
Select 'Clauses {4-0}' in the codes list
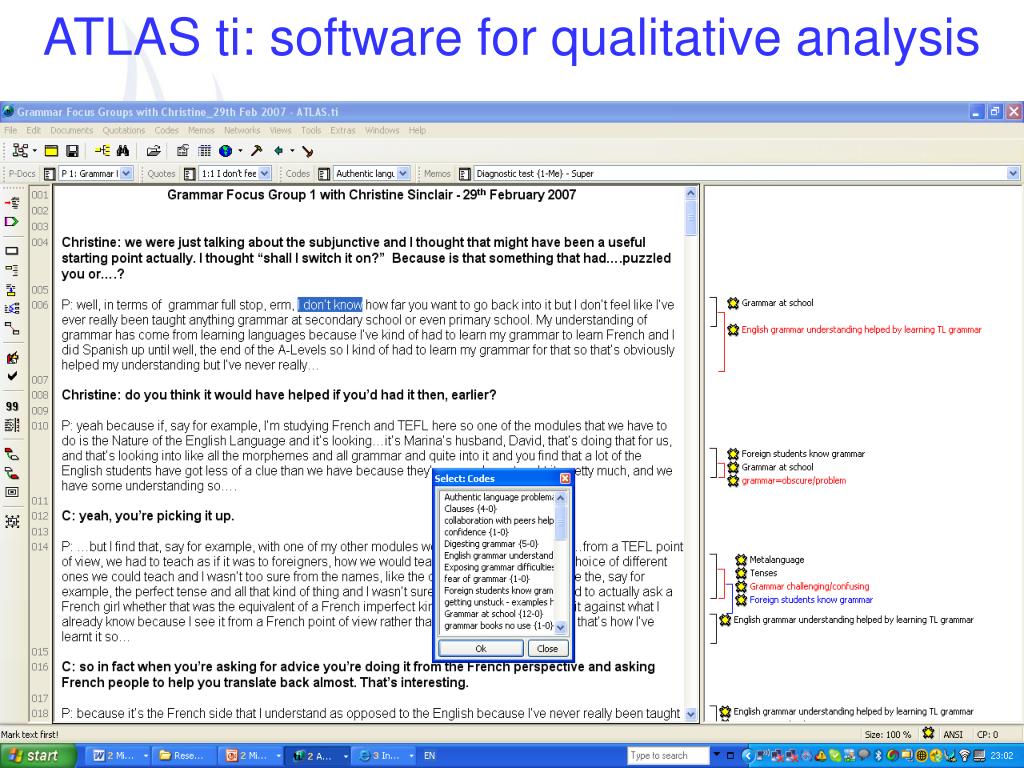click(x=470, y=509)
